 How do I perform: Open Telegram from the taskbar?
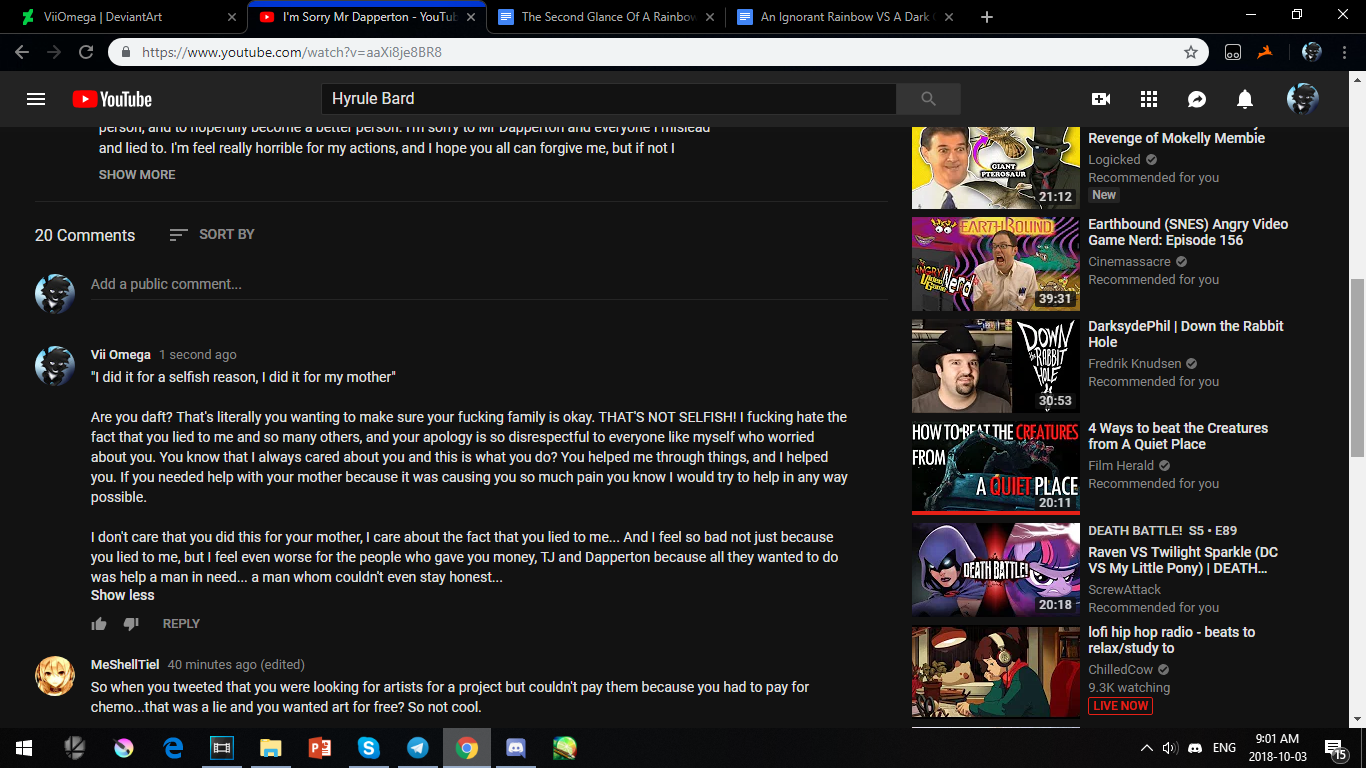pos(418,748)
